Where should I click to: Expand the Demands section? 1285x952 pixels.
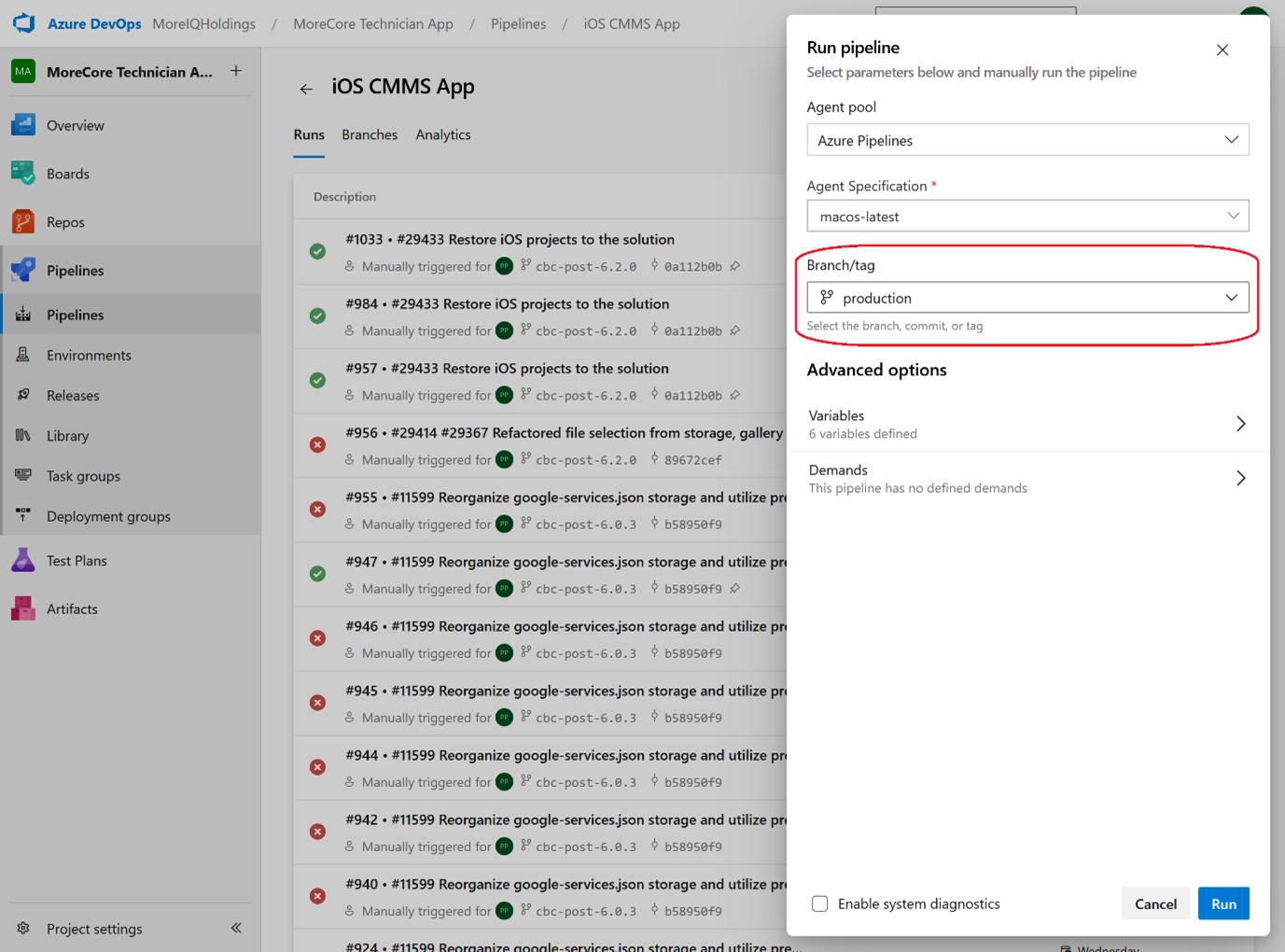click(x=1027, y=478)
